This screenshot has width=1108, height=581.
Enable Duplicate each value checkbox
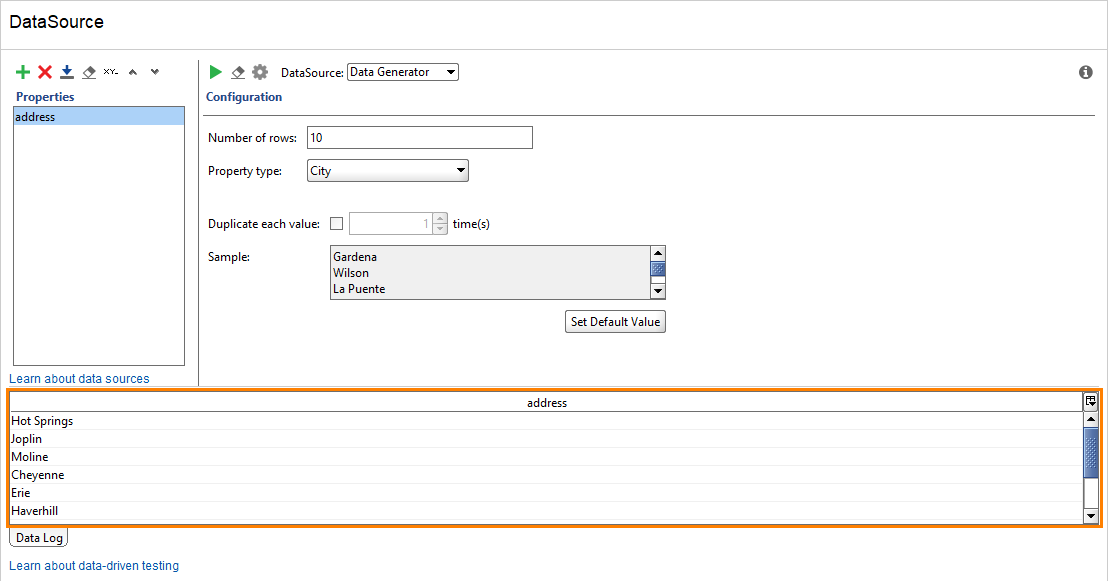[x=336, y=224]
